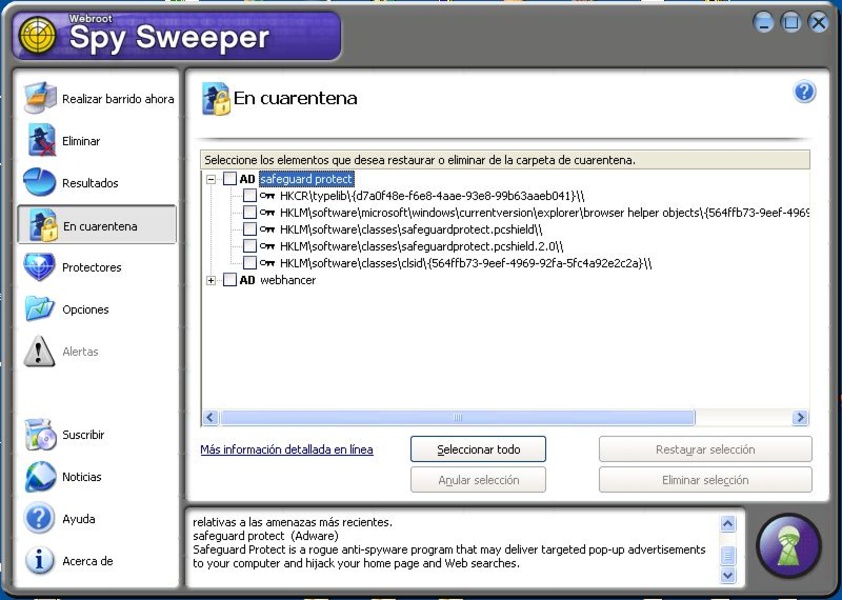Image resolution: width=842 pixels, height=600 pixels.
Task: Click the Noticias globe icon
Action: [40, 476]
